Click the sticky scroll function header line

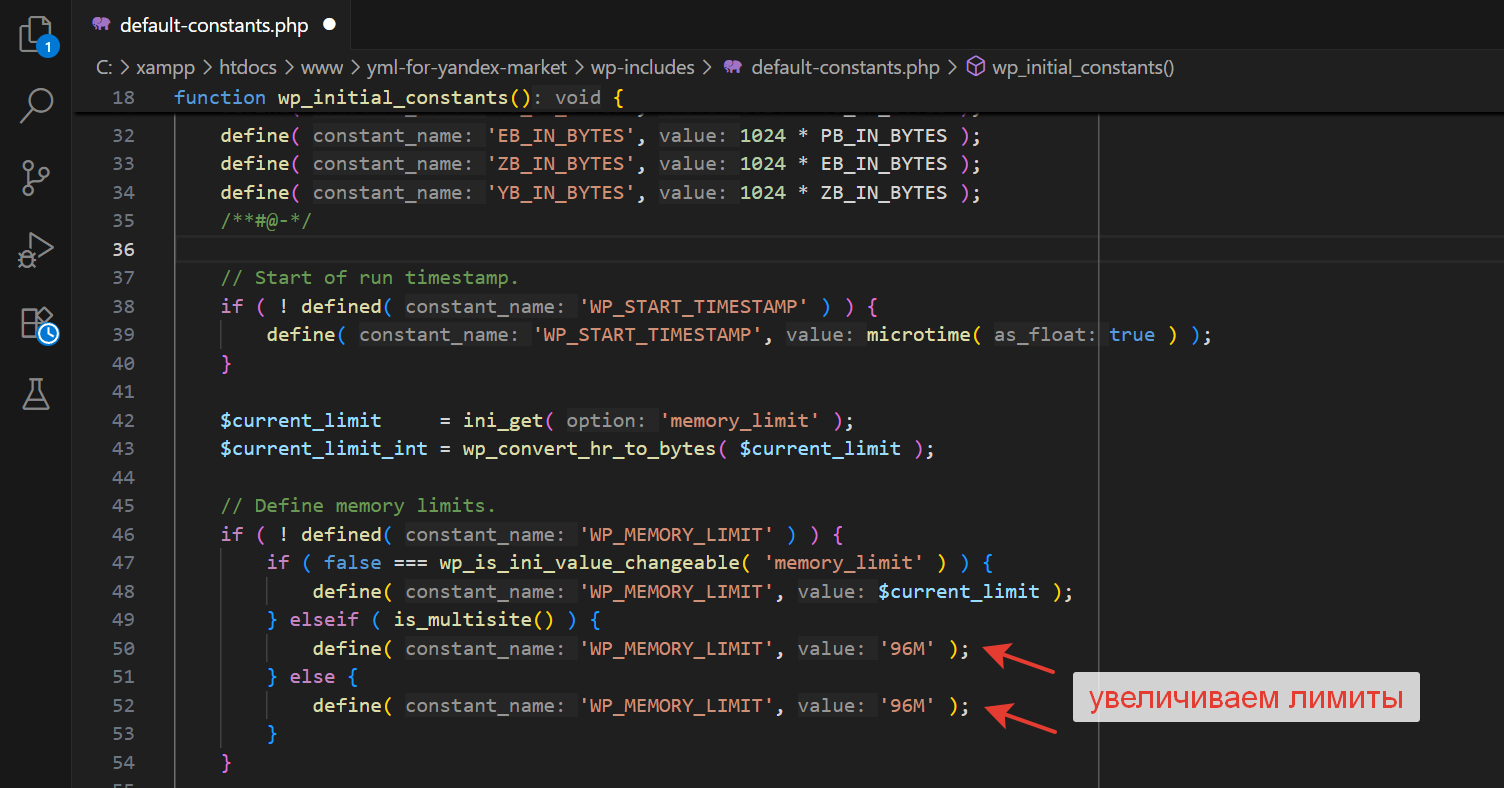pyautogui.click(x=400, y=97)
